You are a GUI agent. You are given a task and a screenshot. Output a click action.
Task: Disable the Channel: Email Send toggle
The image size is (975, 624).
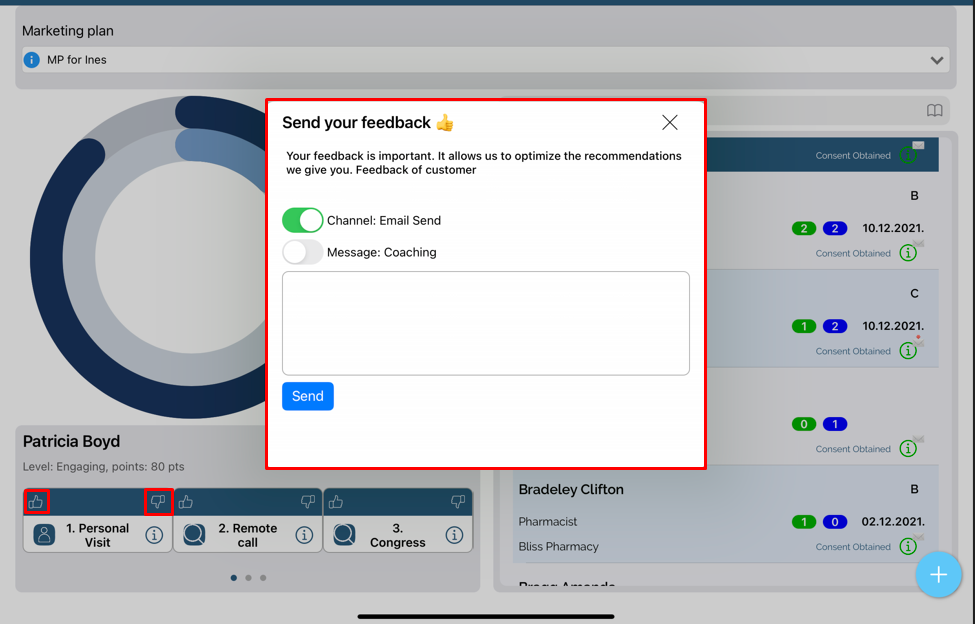coord(302,220)
